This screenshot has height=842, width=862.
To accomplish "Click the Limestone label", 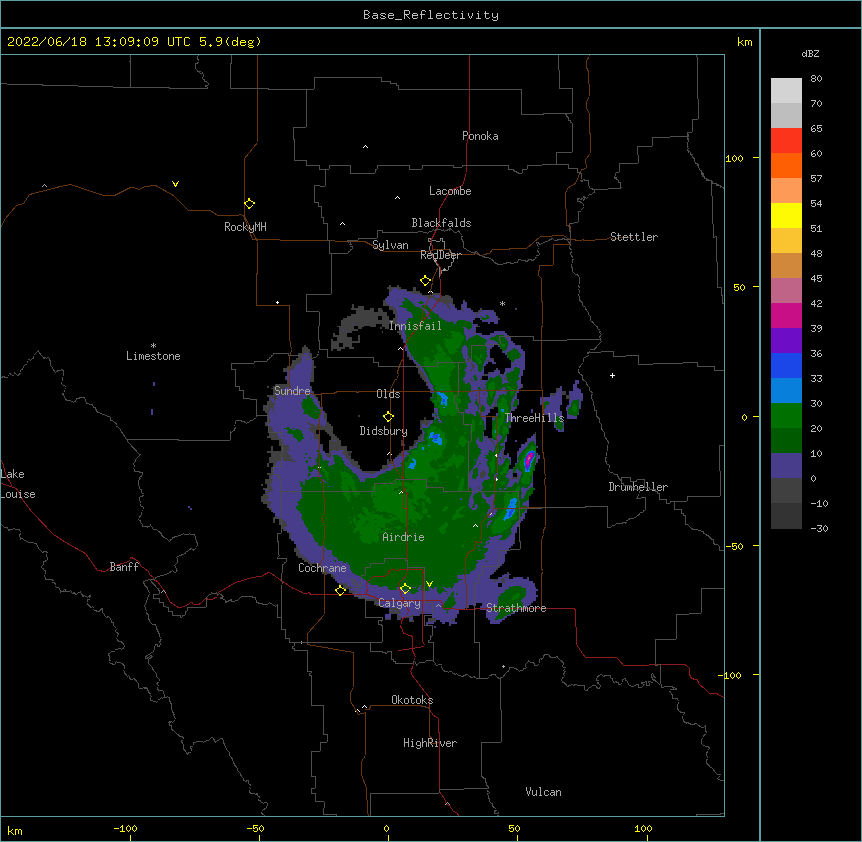I will coord(153,356).
